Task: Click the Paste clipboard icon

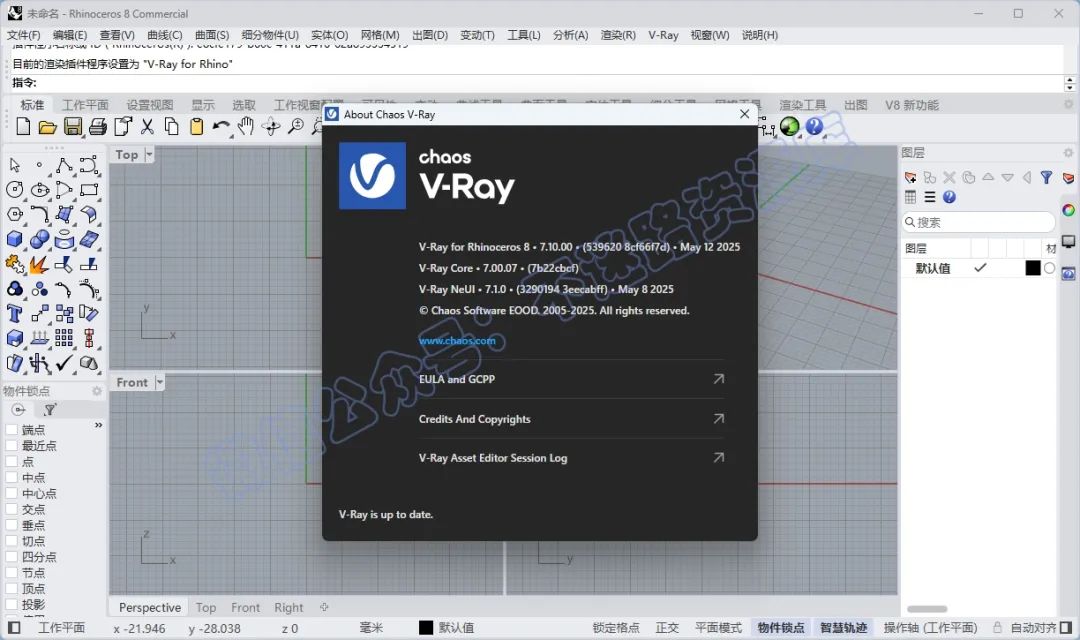Action: [x=197, y=126]
